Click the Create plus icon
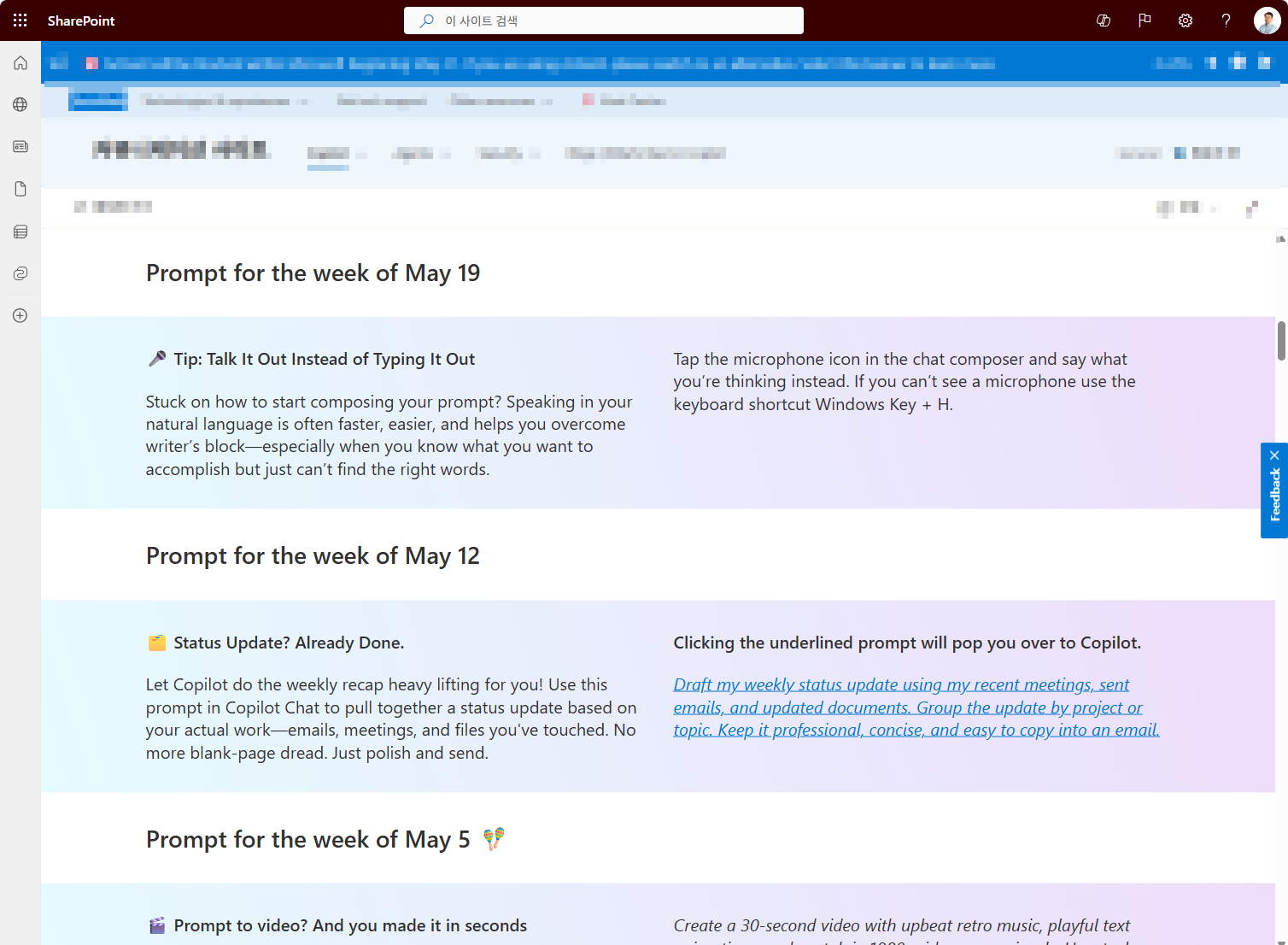 click(x=20, y=315)
